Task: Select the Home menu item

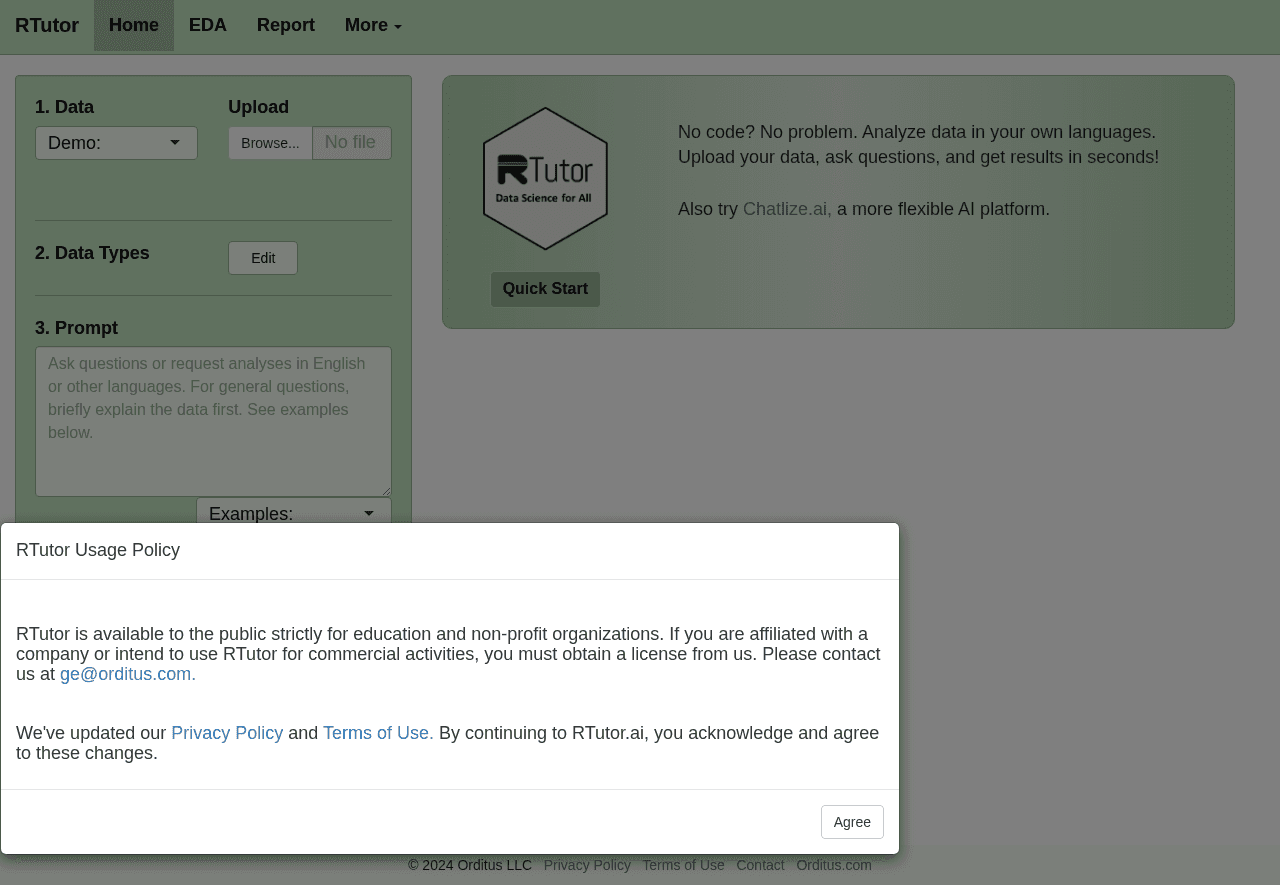Action: point(133,25)
